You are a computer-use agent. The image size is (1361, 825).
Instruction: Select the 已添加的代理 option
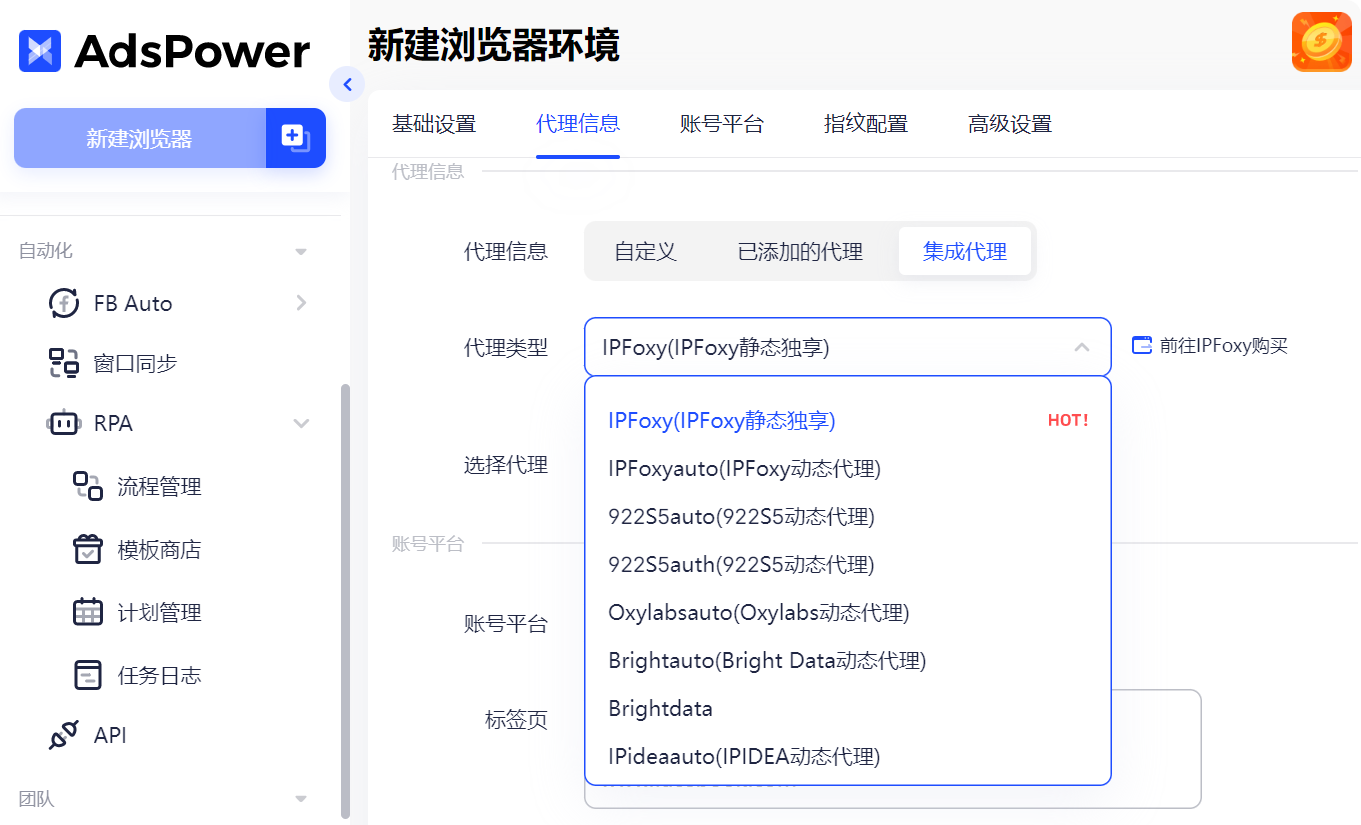click(x=800, y=251)
